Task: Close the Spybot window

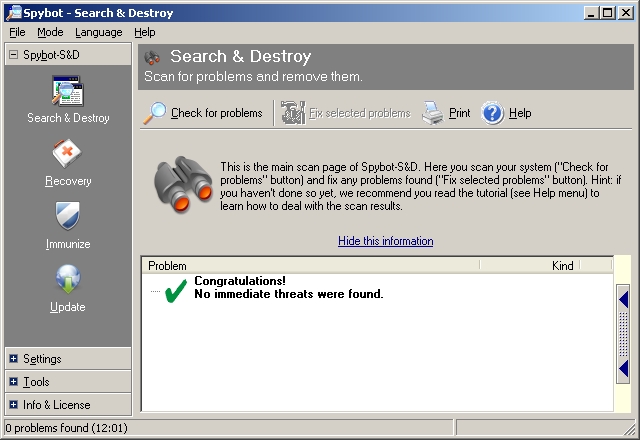Action: tap(625, 13)
